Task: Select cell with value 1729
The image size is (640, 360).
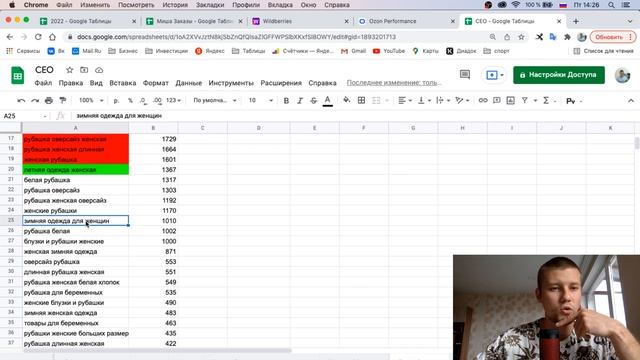Action: [x=153, y=139]
